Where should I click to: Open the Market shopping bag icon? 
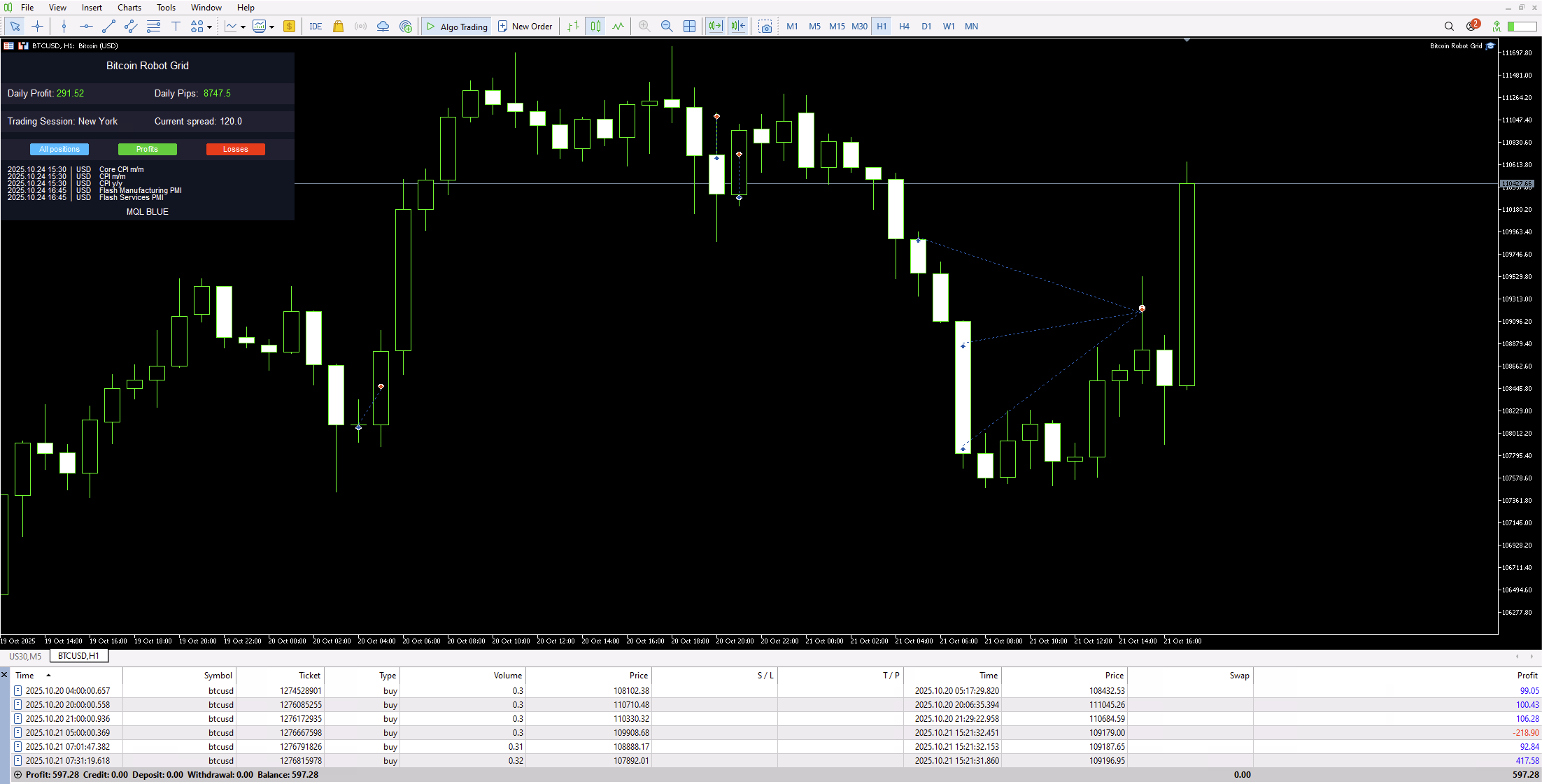pyautogui.click(x=338, y=27)
